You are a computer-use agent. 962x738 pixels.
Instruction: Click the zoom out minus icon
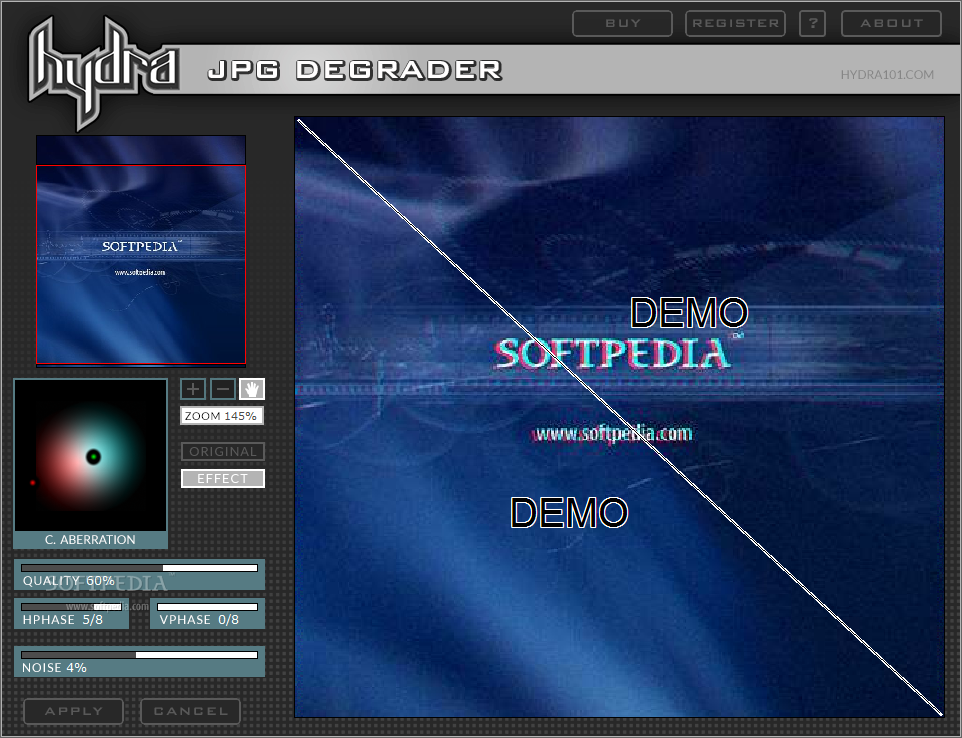(223, 389)
